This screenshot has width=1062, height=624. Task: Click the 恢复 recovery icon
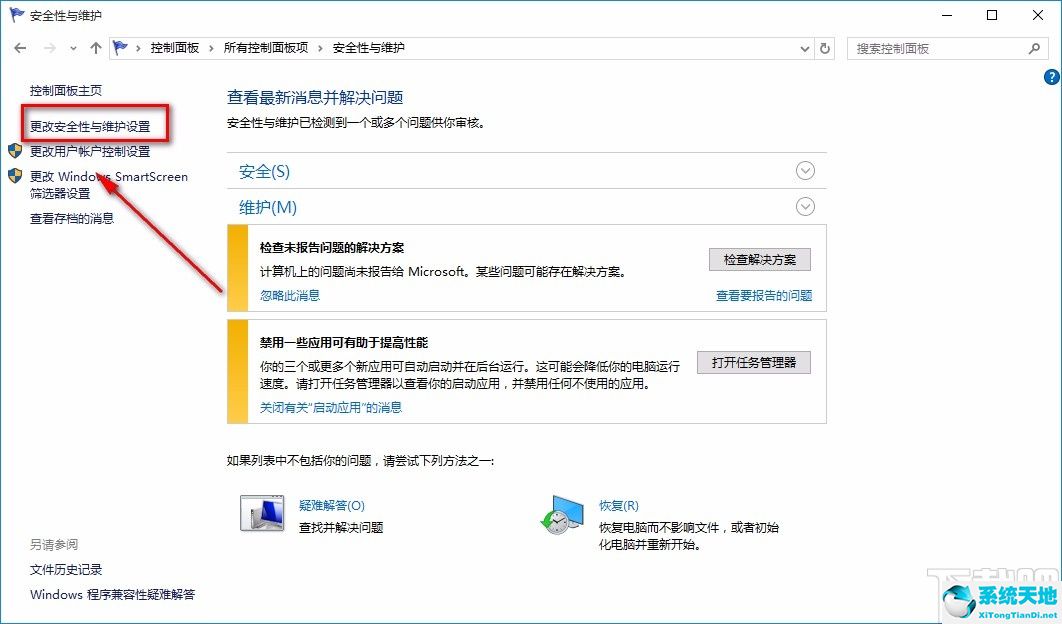click(x=565, y=513)
